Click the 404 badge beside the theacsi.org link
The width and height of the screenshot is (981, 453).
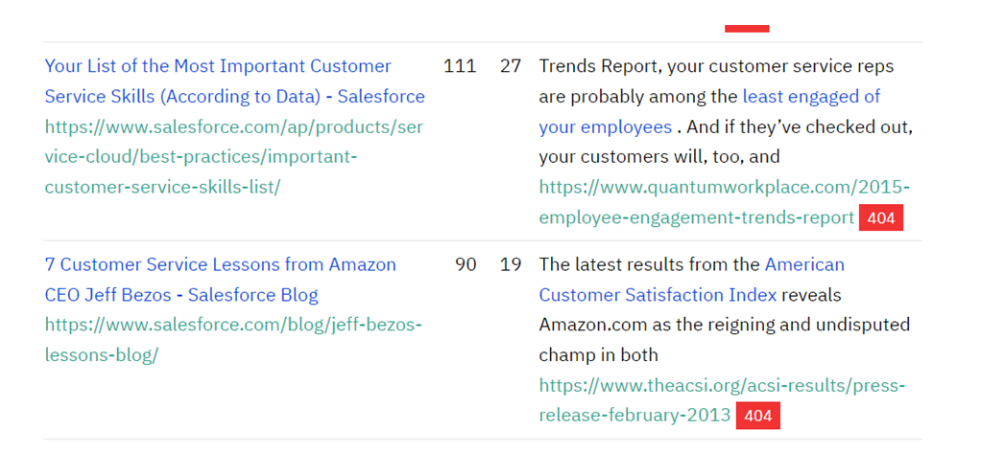point(758,416)
